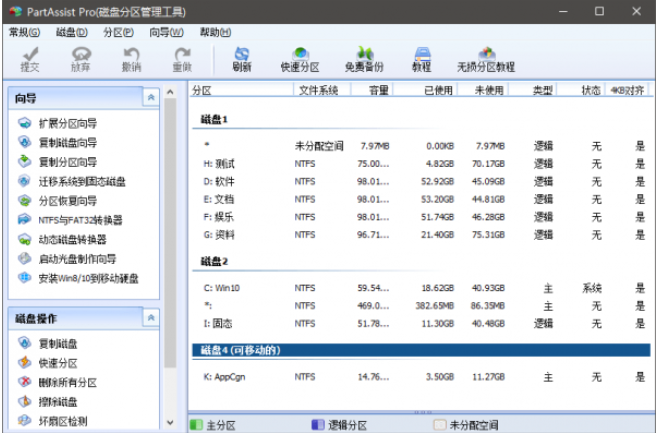Open the 向导(W) menu

click(x=166, y=32)
